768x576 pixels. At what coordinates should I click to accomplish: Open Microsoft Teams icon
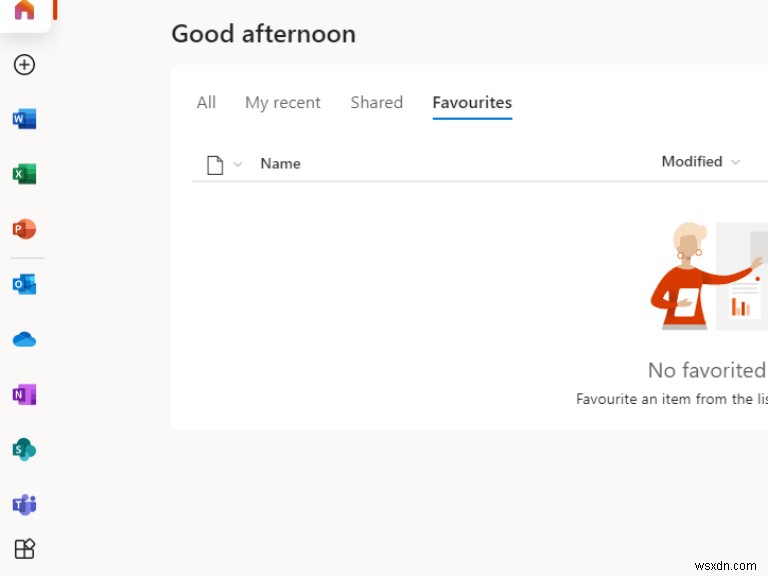[24, 504]
